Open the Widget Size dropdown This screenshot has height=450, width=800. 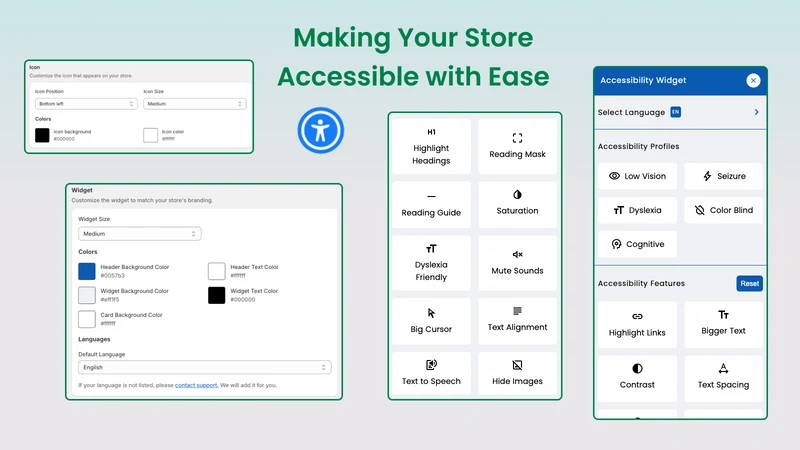click(x=139, y=234)
